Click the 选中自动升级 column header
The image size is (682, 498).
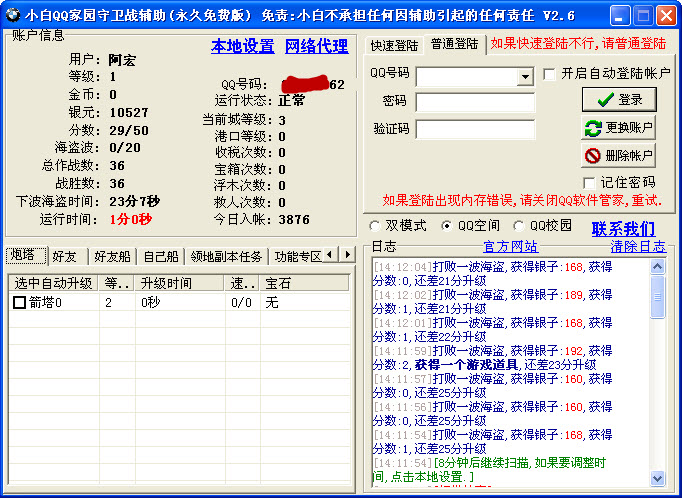pyautogui.click(x=53, y=284)
